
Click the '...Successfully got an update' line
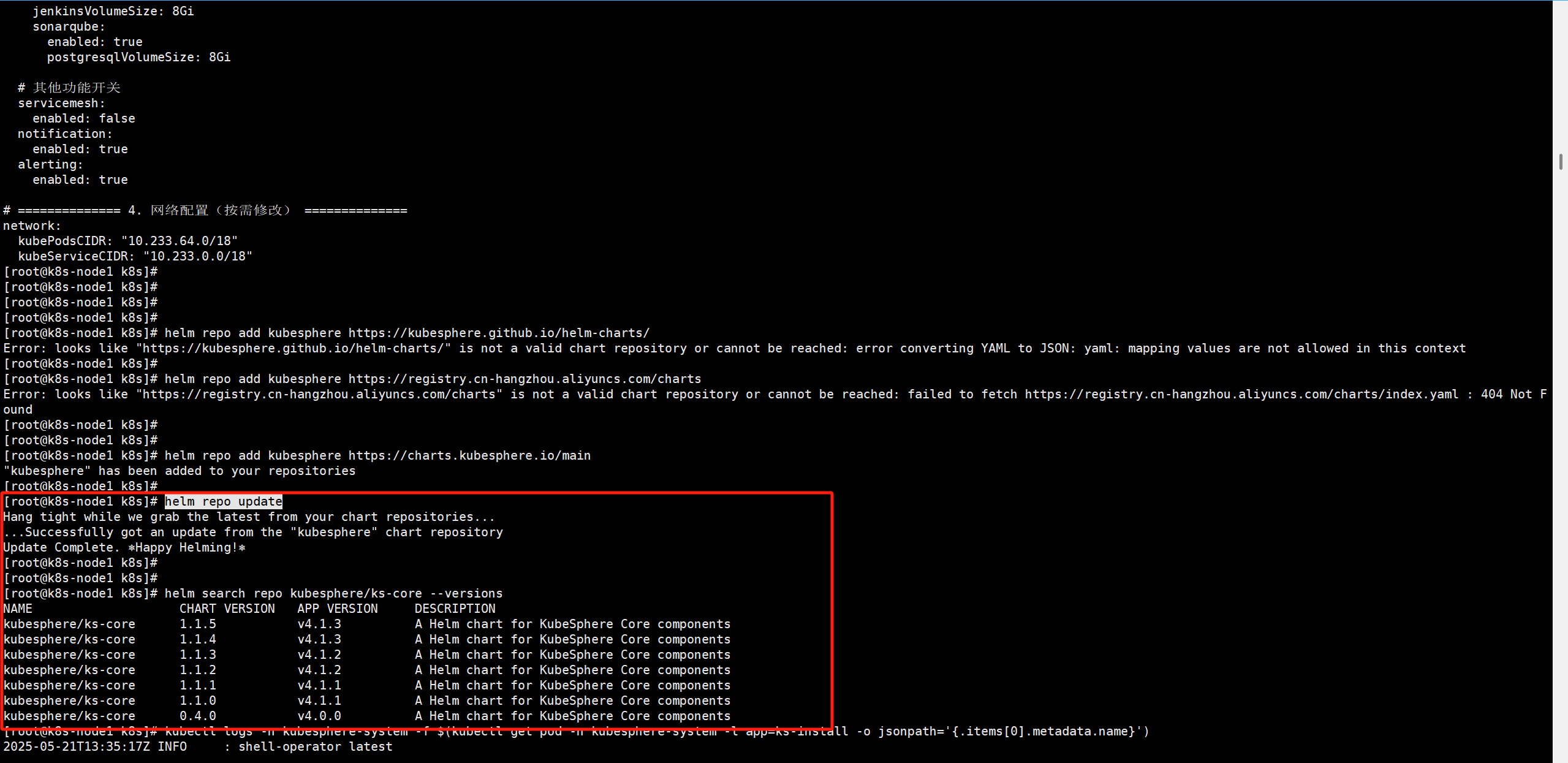point(253,532)
